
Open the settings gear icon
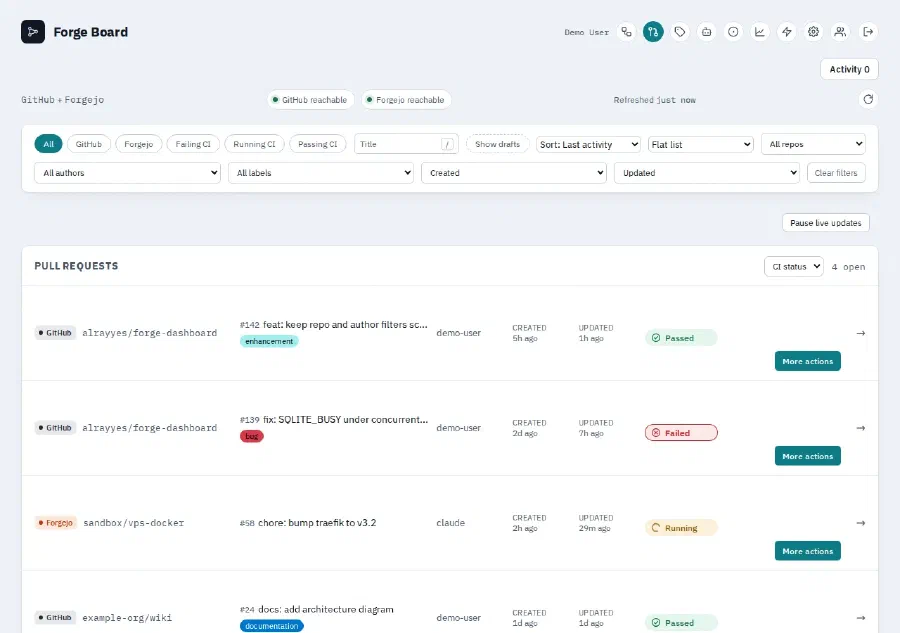point(813,32)
